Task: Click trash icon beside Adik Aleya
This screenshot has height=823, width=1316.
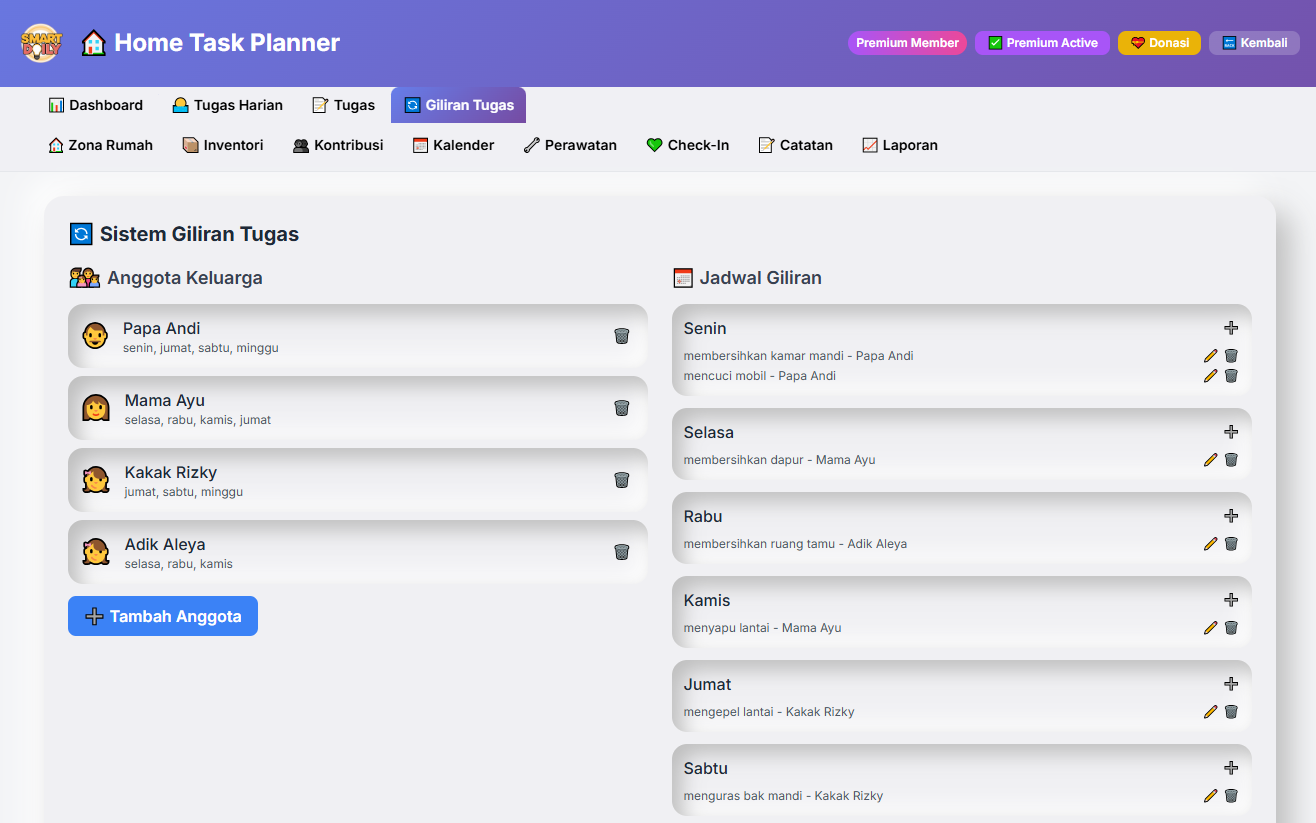Action: pyautogui.click(x=621, y=552)
